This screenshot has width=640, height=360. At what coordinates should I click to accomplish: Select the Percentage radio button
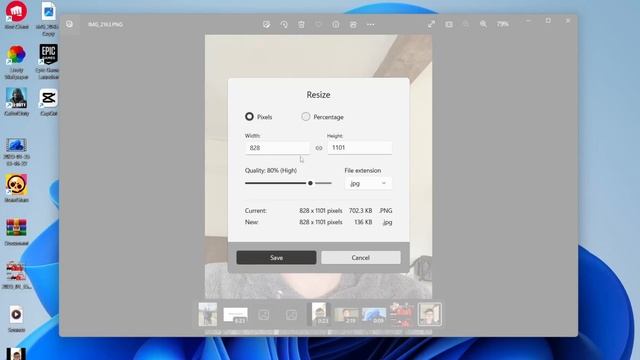coord(306,117)
